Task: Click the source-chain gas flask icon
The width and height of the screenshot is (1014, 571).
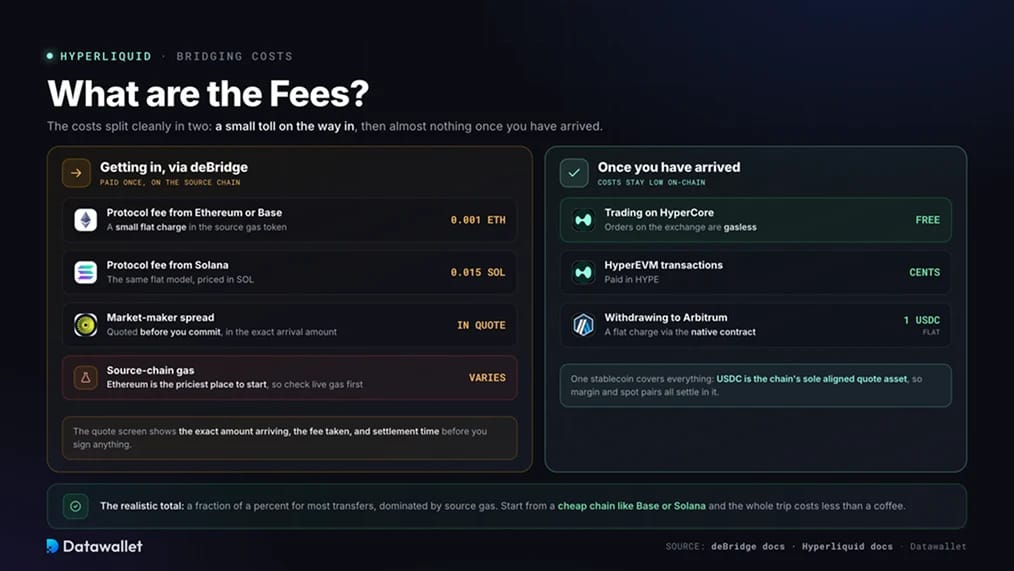Action: [85, 378]
